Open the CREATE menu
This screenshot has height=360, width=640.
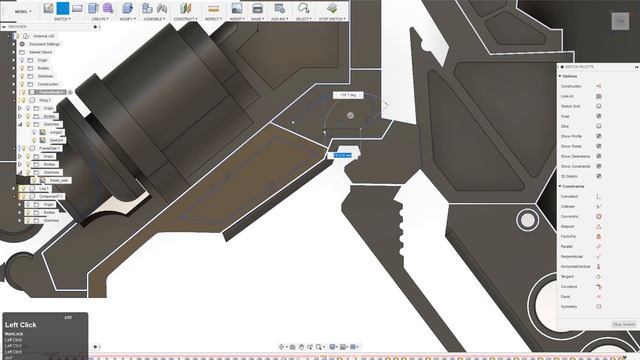click(x=99, y=19)
